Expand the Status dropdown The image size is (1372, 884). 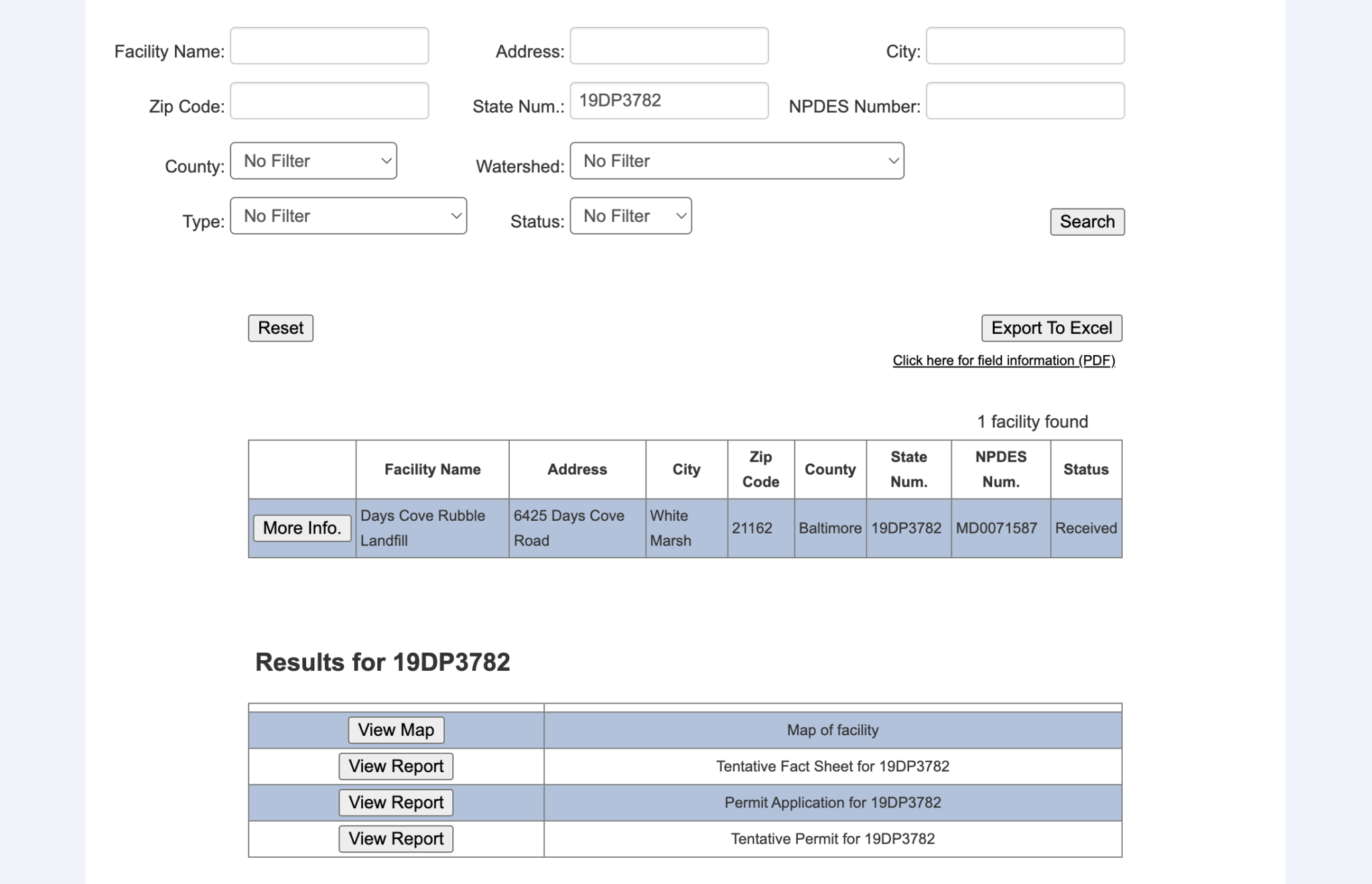(630, 216)
